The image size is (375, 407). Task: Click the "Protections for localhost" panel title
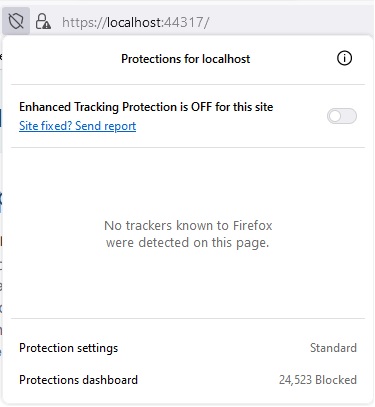[186, 59]
